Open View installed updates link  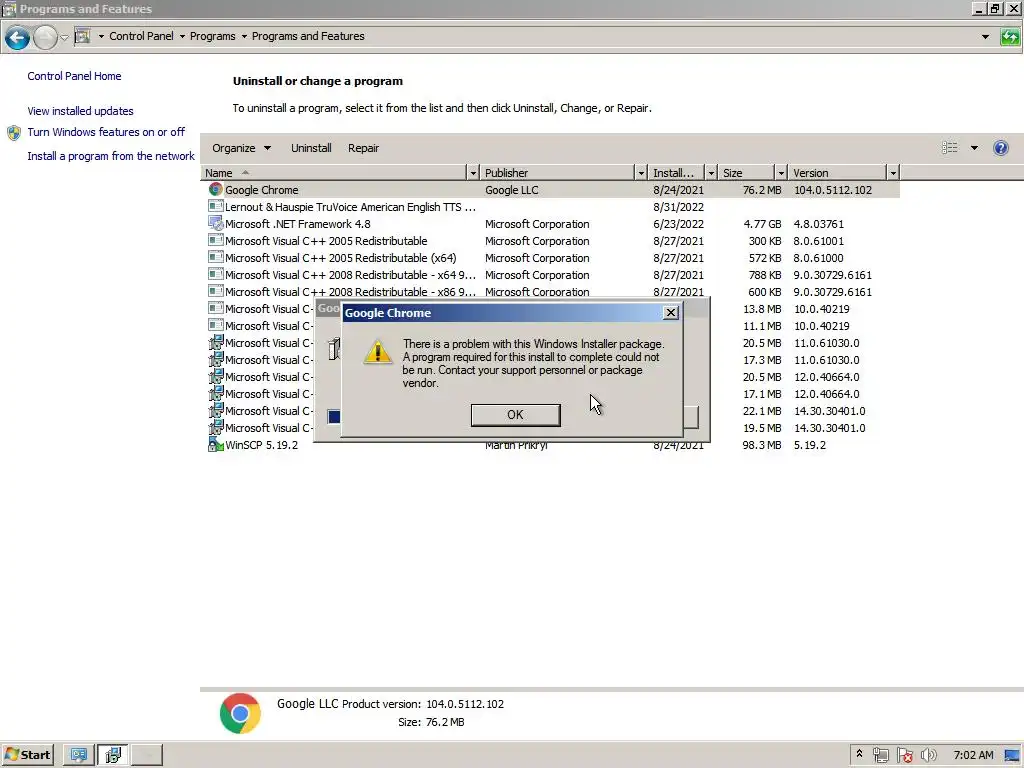click(80, 111)
